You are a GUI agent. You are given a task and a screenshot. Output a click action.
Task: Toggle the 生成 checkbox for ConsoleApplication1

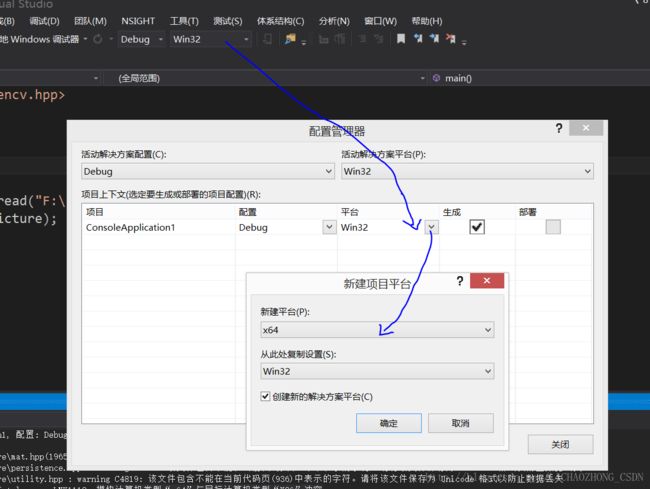[477, 227]
